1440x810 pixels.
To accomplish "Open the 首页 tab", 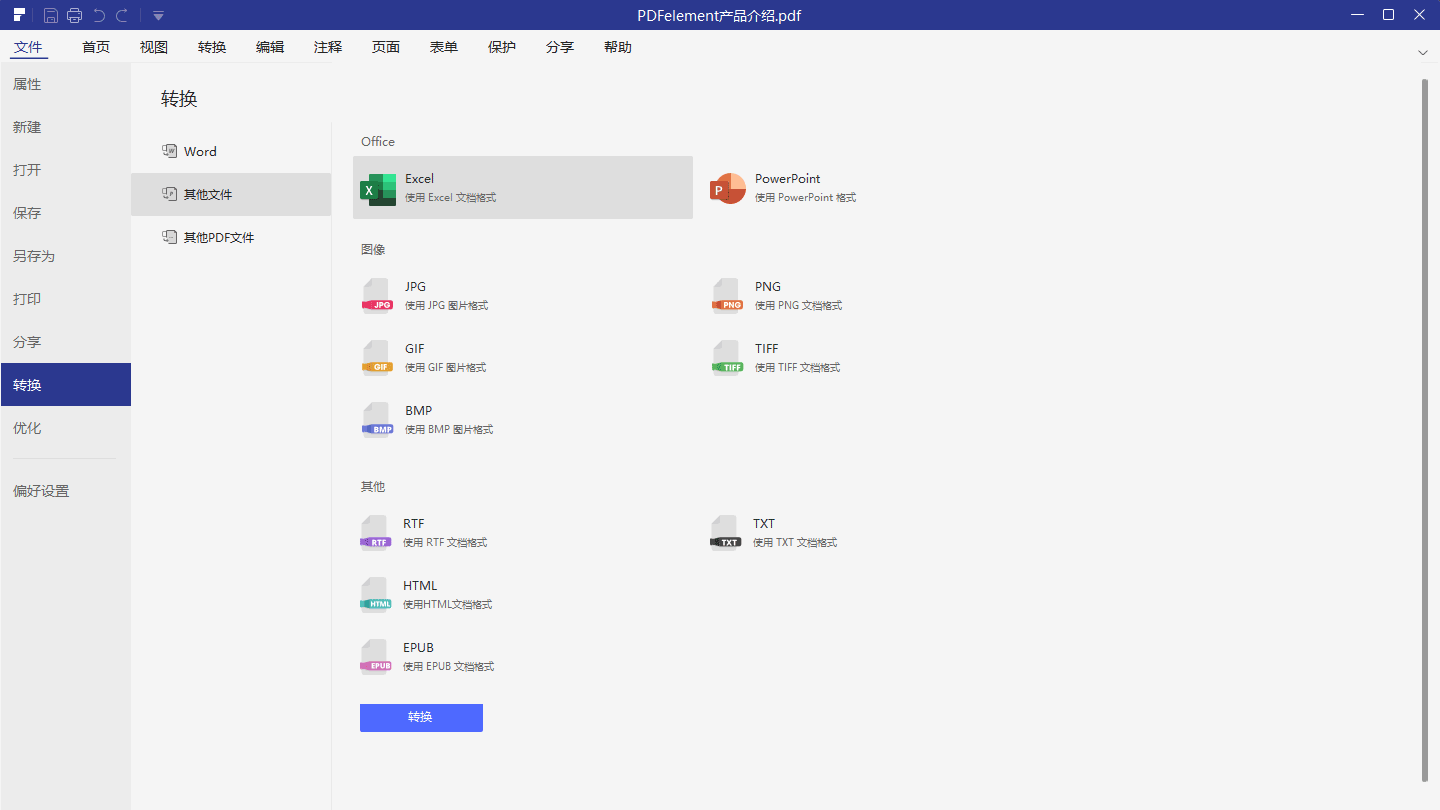I will [96, 47].
